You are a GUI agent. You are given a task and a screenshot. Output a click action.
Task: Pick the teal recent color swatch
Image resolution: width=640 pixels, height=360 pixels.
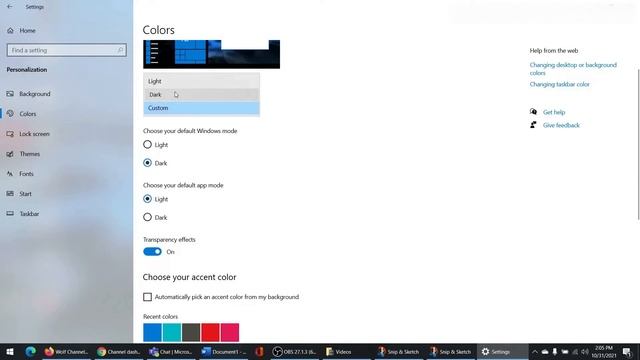[172, 332]
